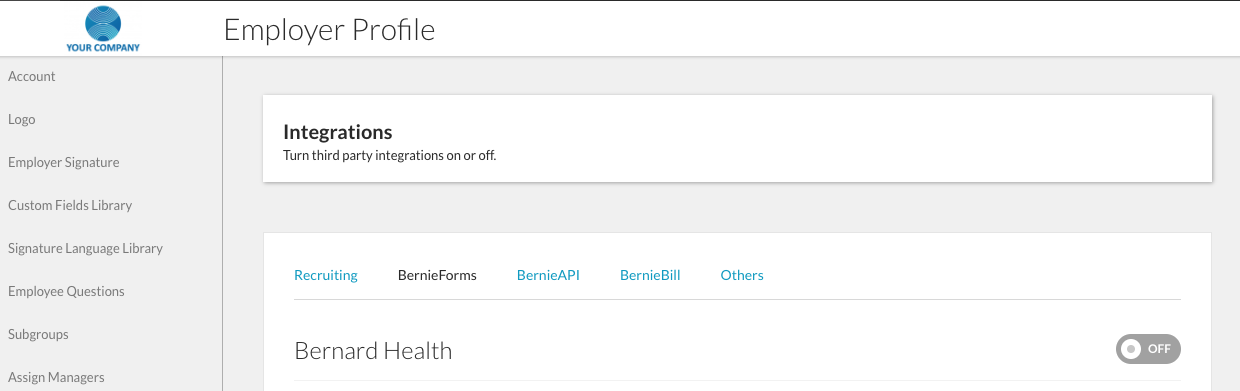Click the Employer Profile page title
The height and width of the screenshot is (391, 1240).
pos(329,30)
